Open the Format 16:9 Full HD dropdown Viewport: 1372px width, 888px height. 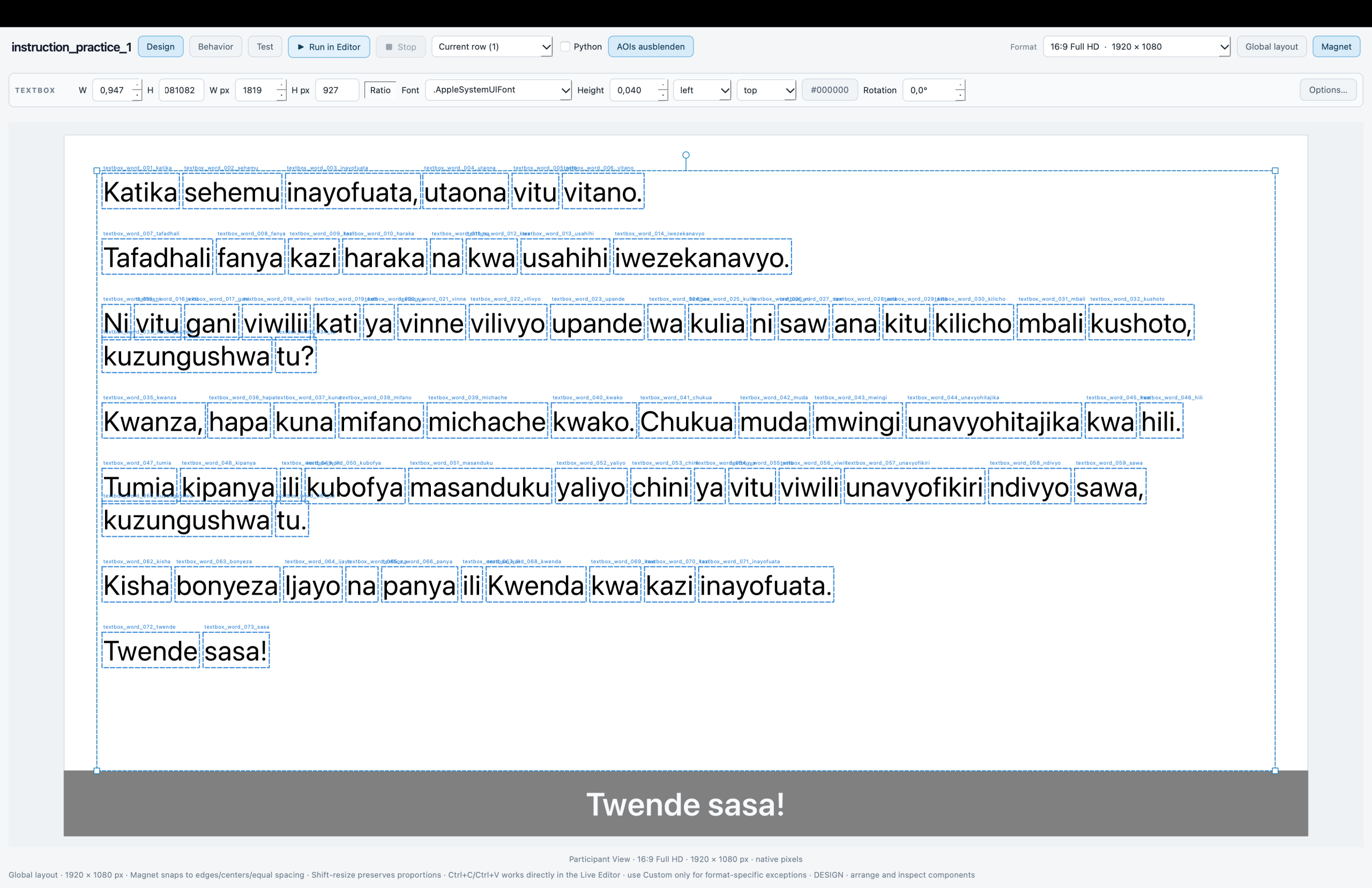(1136, 47)
